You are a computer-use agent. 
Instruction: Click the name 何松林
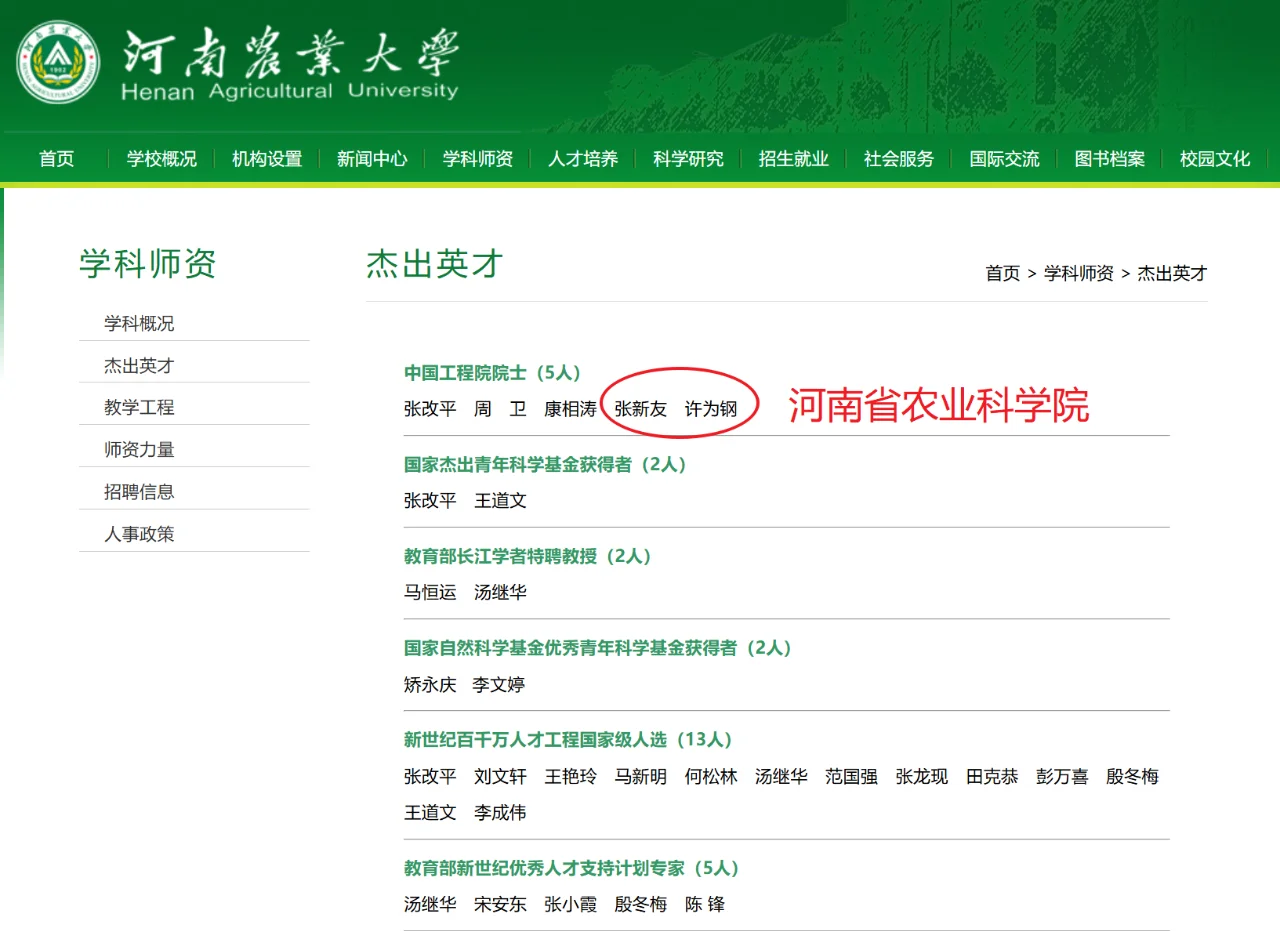pyautogui.click(x=711, y=777)
